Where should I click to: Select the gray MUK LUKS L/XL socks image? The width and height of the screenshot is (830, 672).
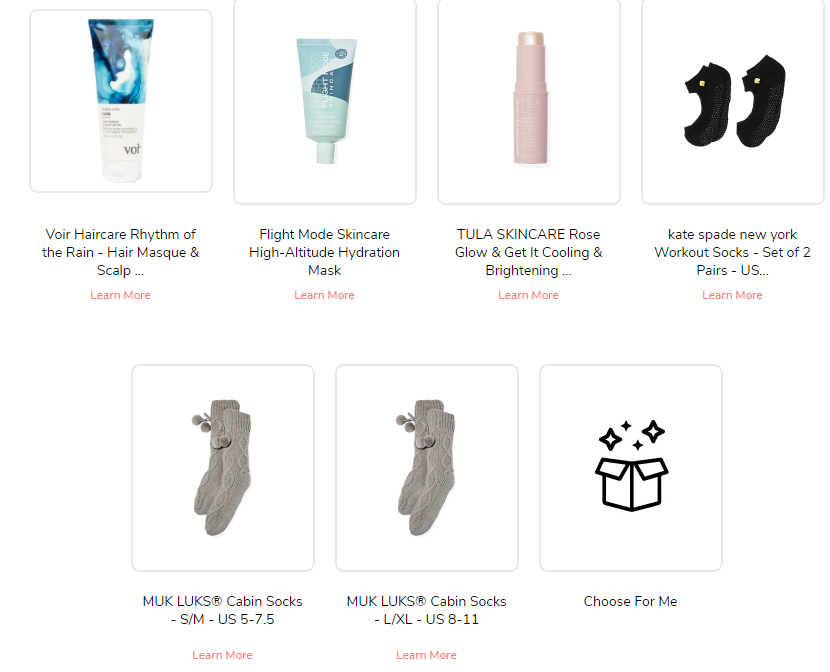426,468
